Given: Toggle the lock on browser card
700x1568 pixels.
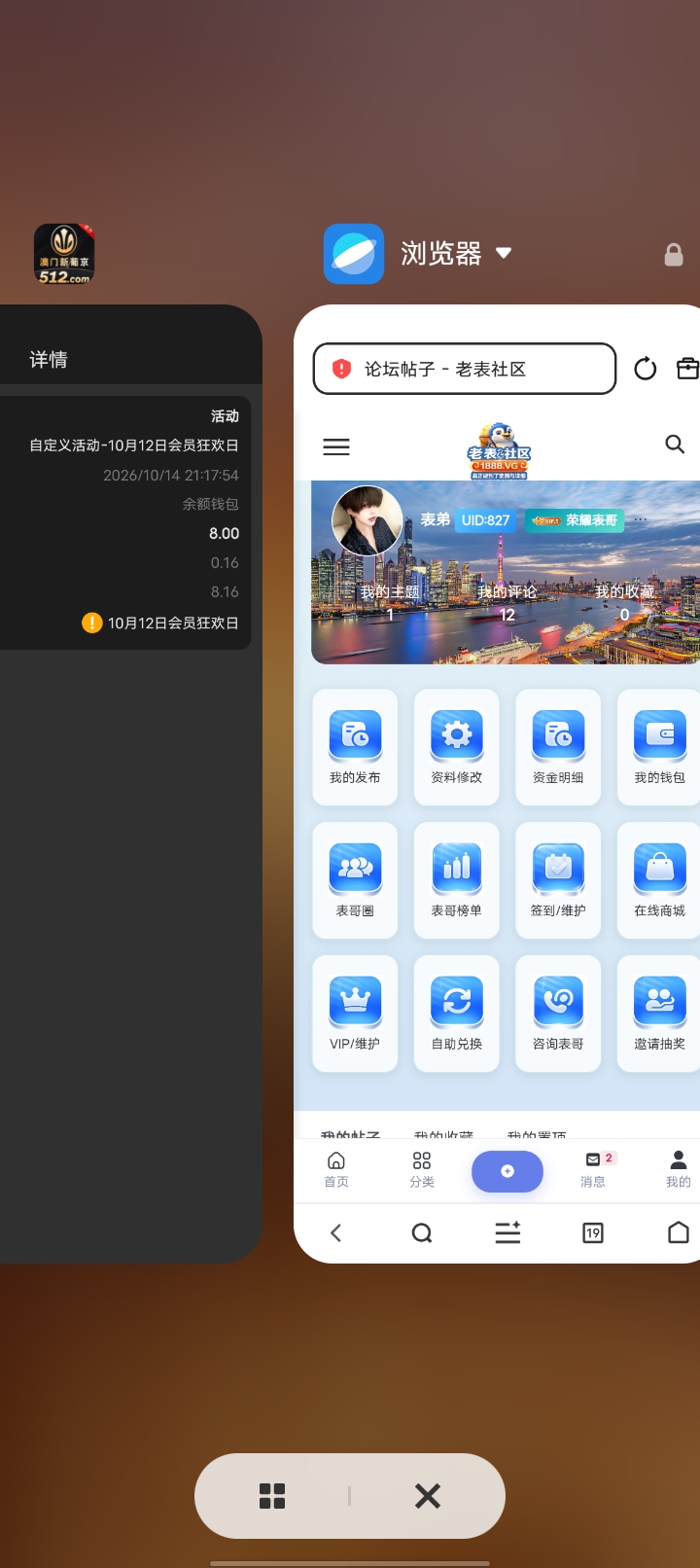Looking at the screenshot, I should click(x=673, y=255).
